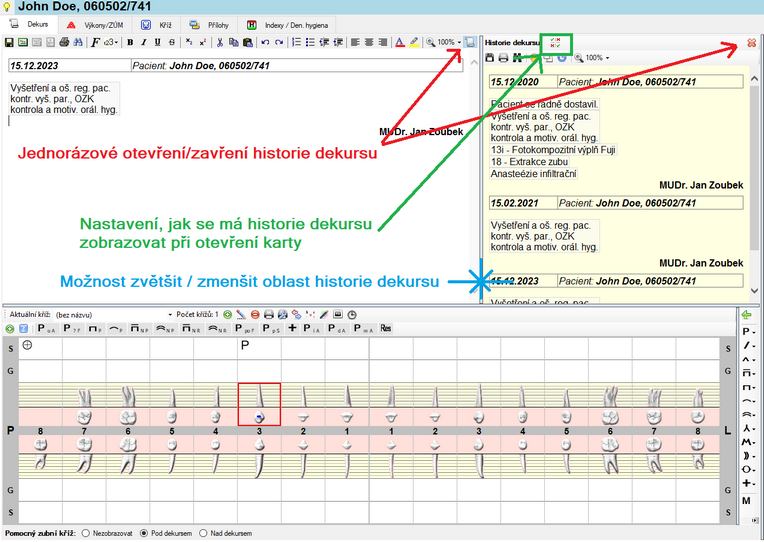764x542 pixels.
Task: Select Pod dekursem radio option
Action: point(166,534)
